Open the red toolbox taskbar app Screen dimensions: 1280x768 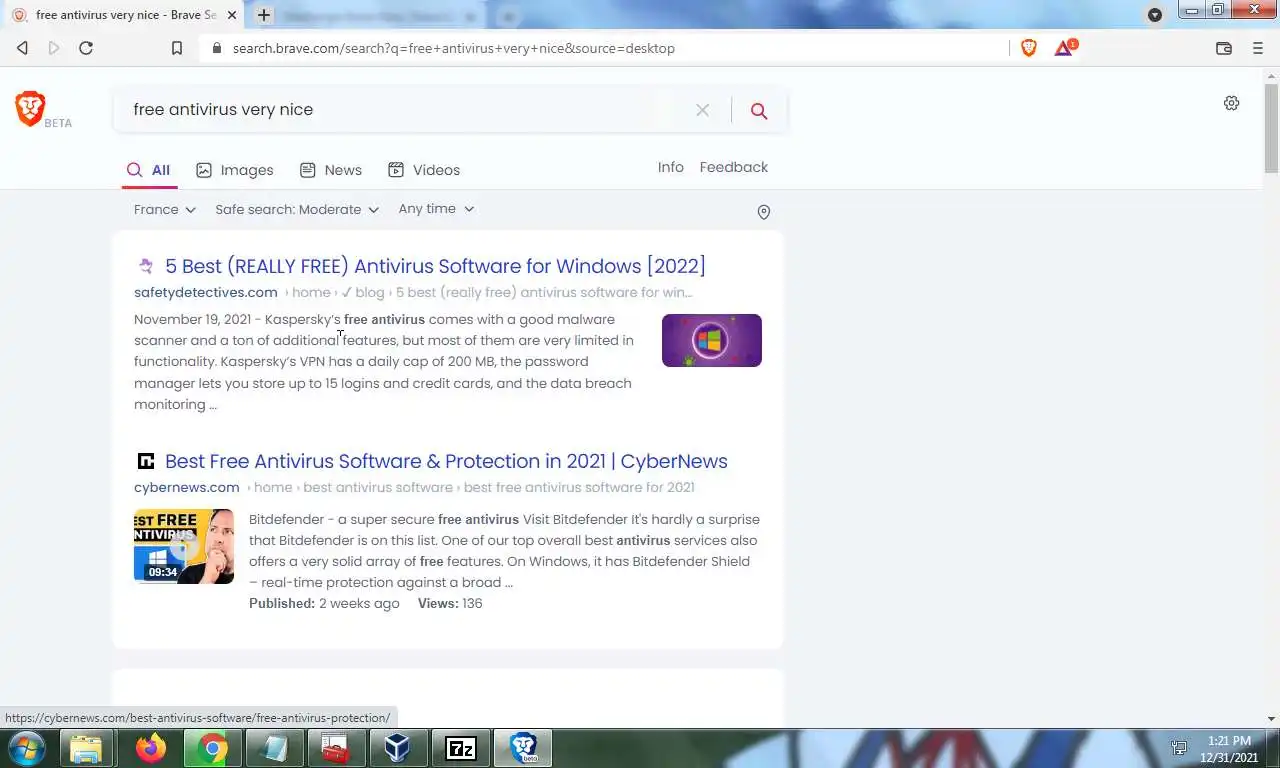point(336,748)
